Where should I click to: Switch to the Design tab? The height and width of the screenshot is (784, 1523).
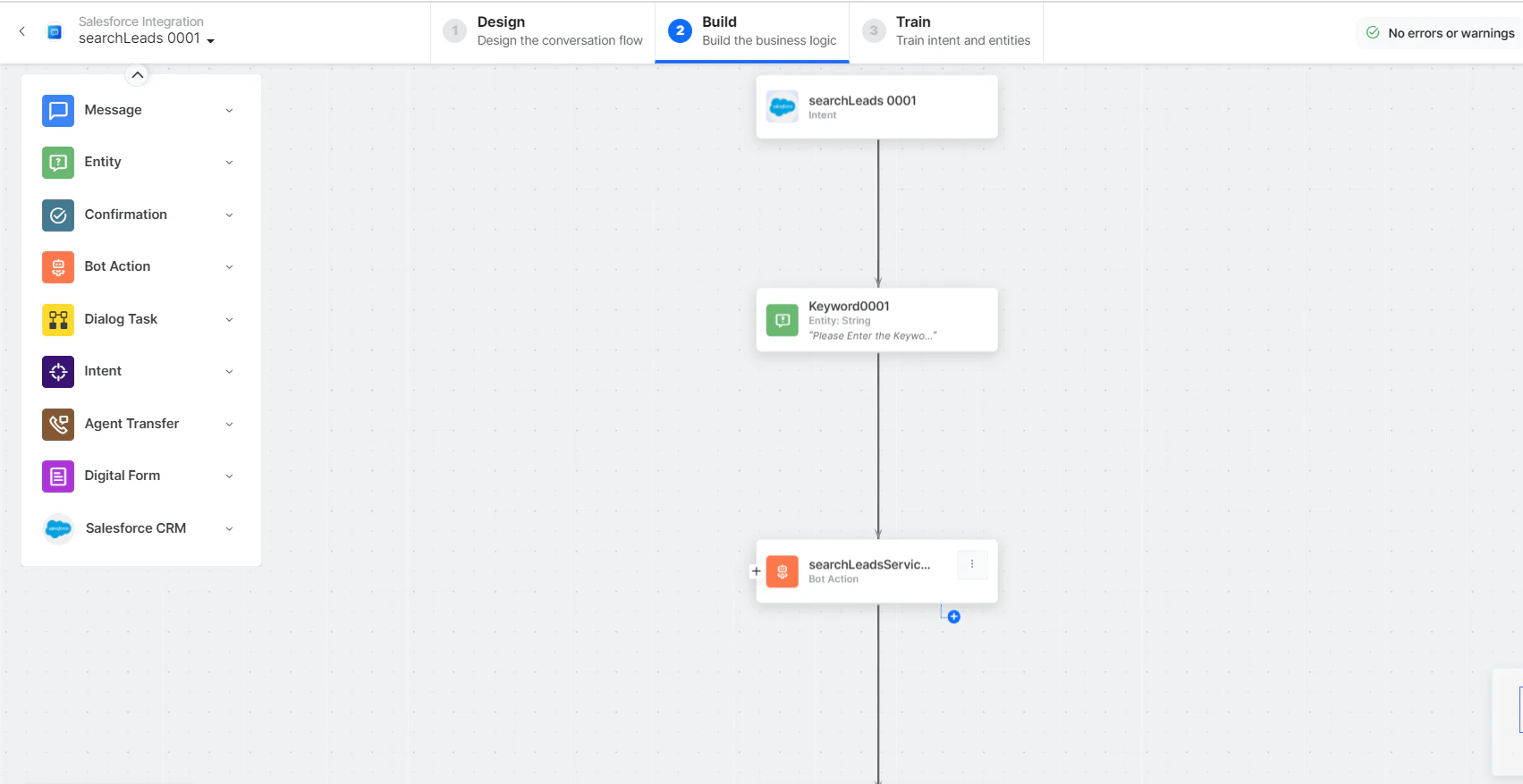(543, 31)
